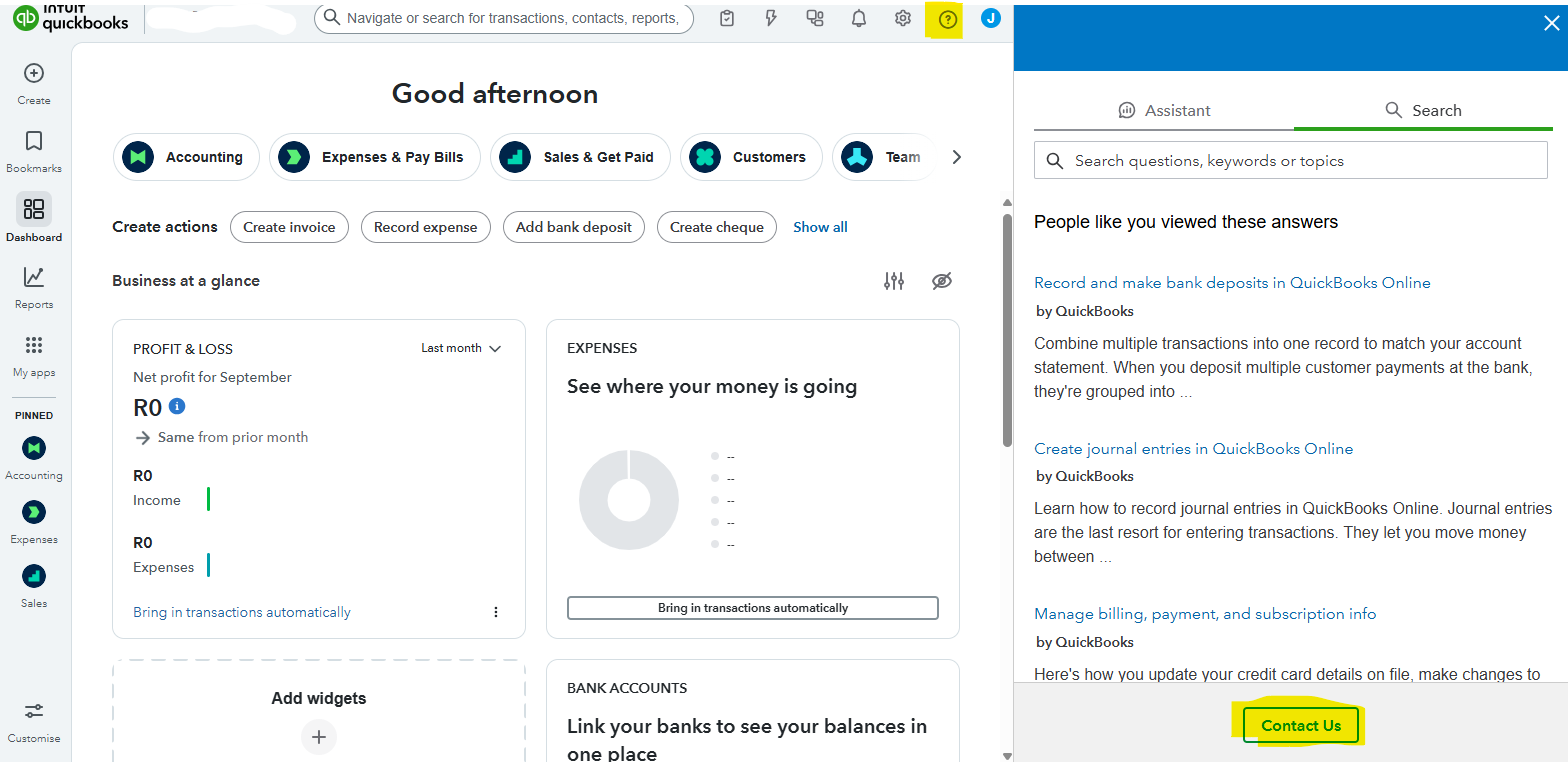The image size is (1568, 762).
Task: Open My apps grid in sidebar
Action: click(34, 355)
